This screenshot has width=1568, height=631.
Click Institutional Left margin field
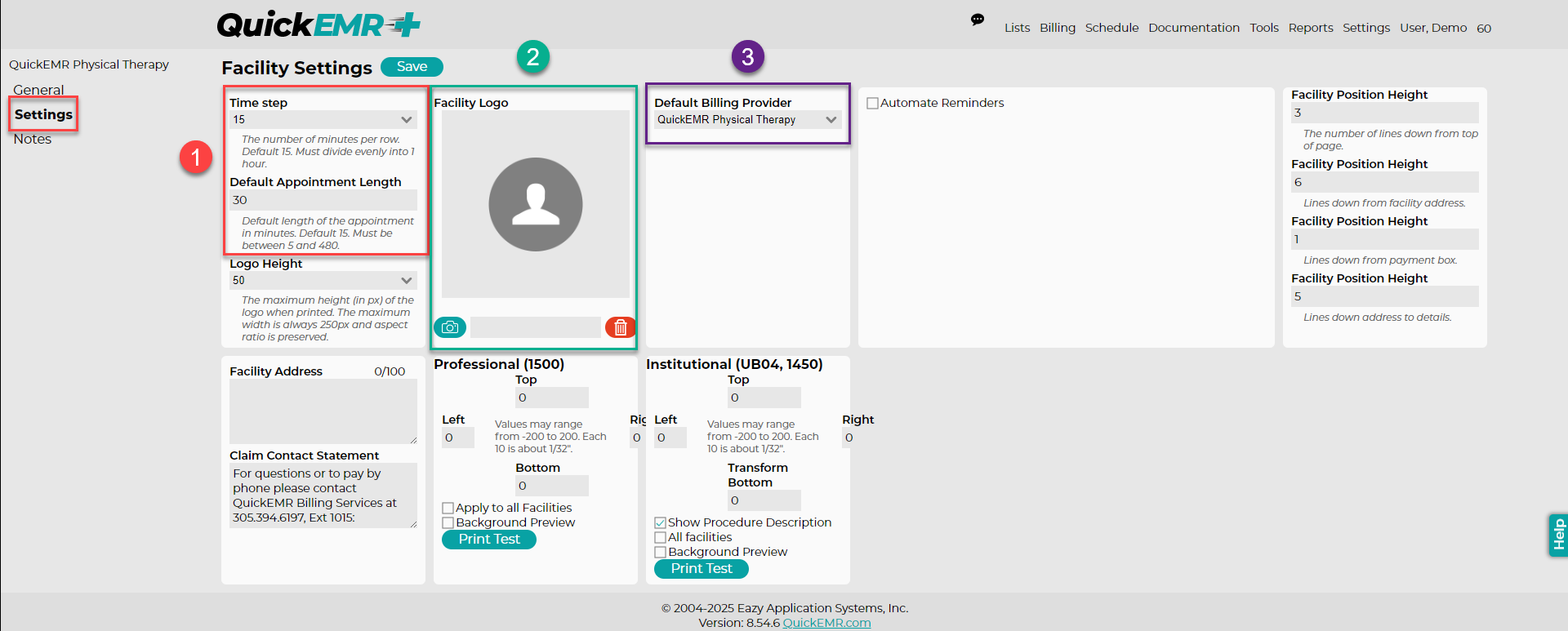point(670,438)
